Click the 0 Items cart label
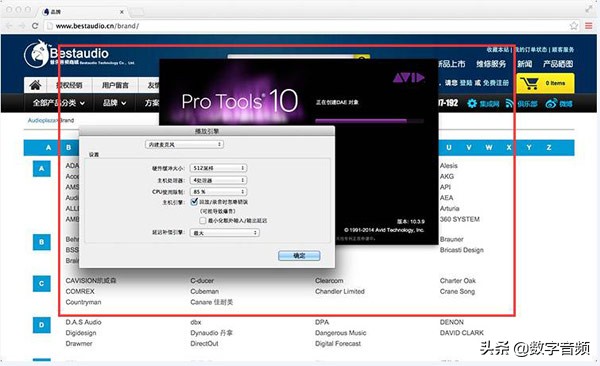Image resolution: width=600 pixels, height=366 pixels. point(555,83)
